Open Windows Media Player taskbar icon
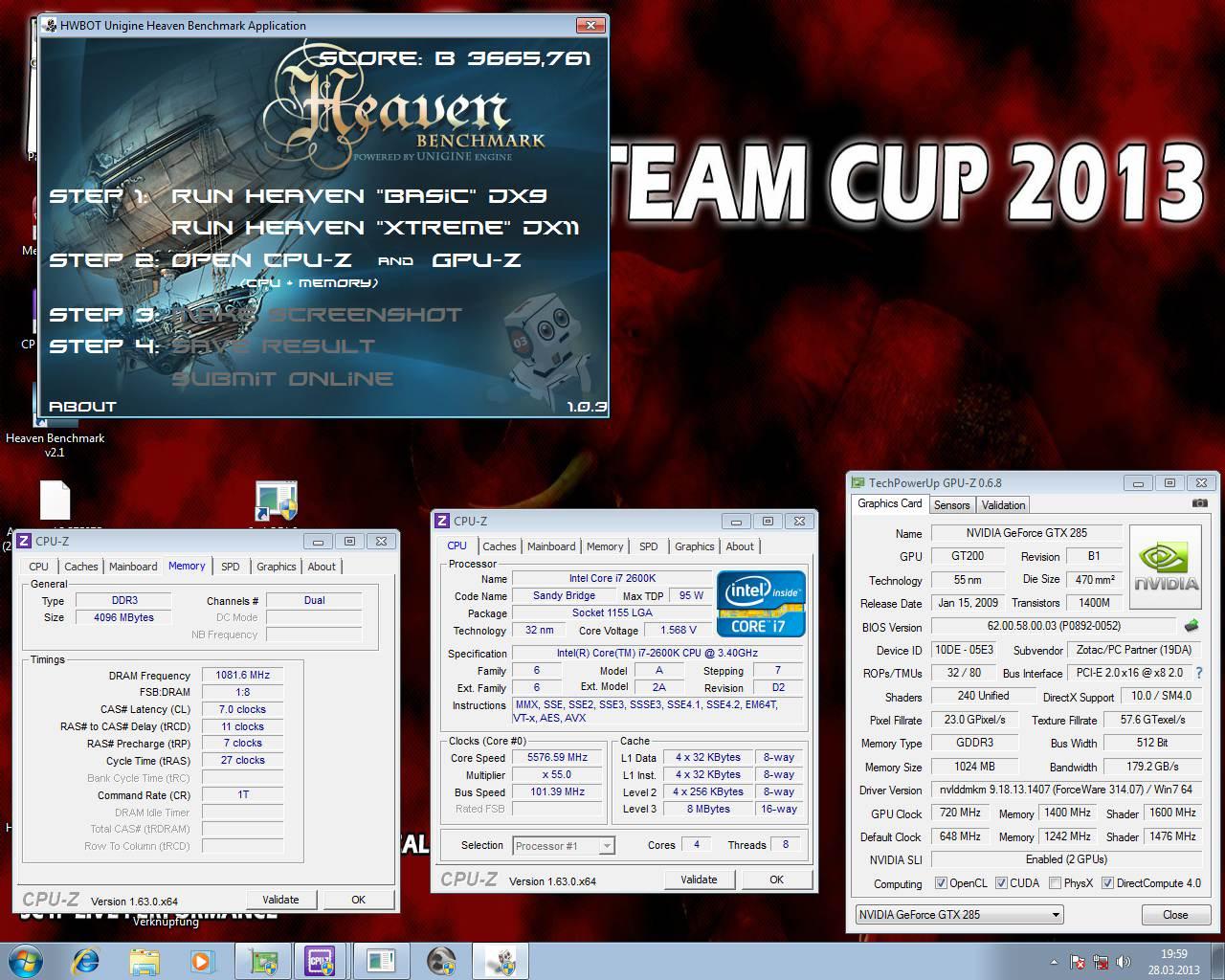Viewport: 1225px width, 980px height. (202, 961)
